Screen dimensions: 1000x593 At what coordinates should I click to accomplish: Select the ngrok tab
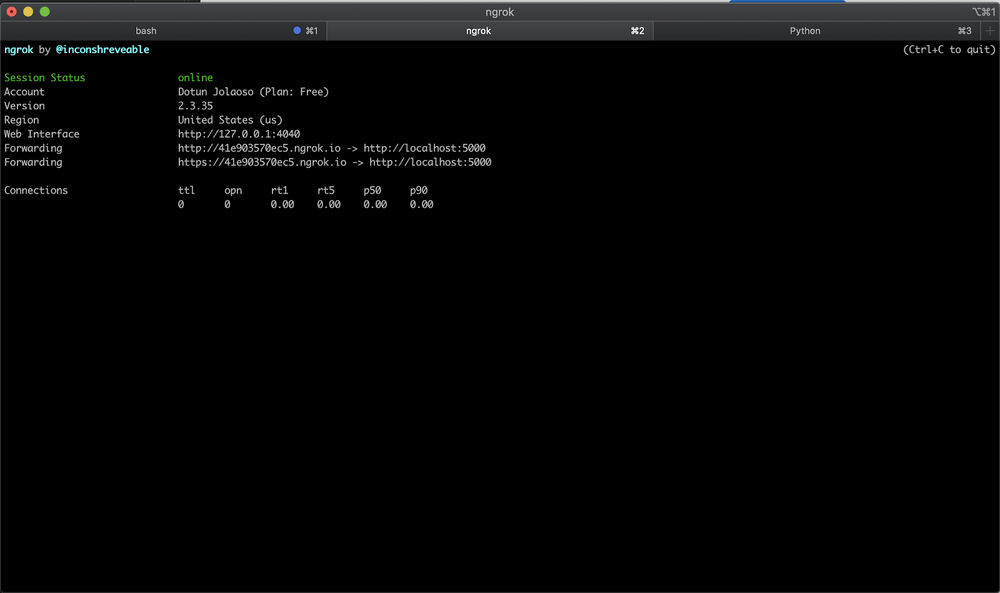[478, 31]
